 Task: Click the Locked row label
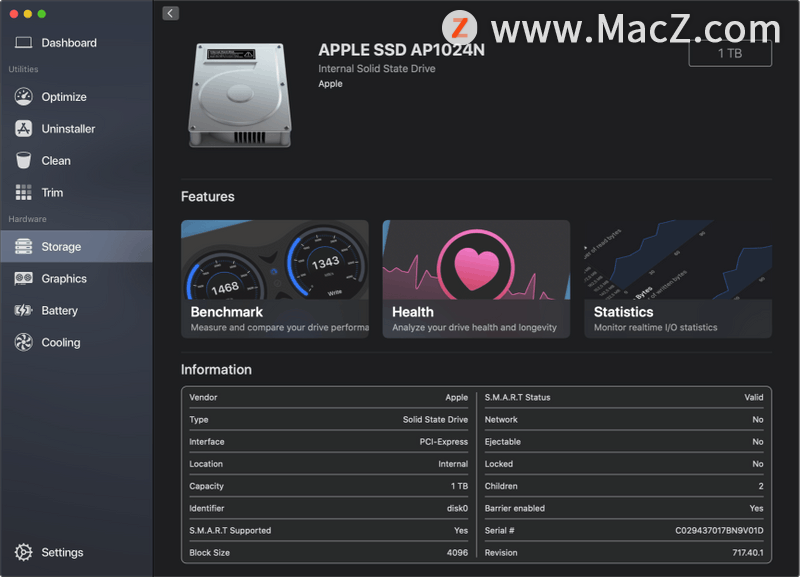[498, 464]
